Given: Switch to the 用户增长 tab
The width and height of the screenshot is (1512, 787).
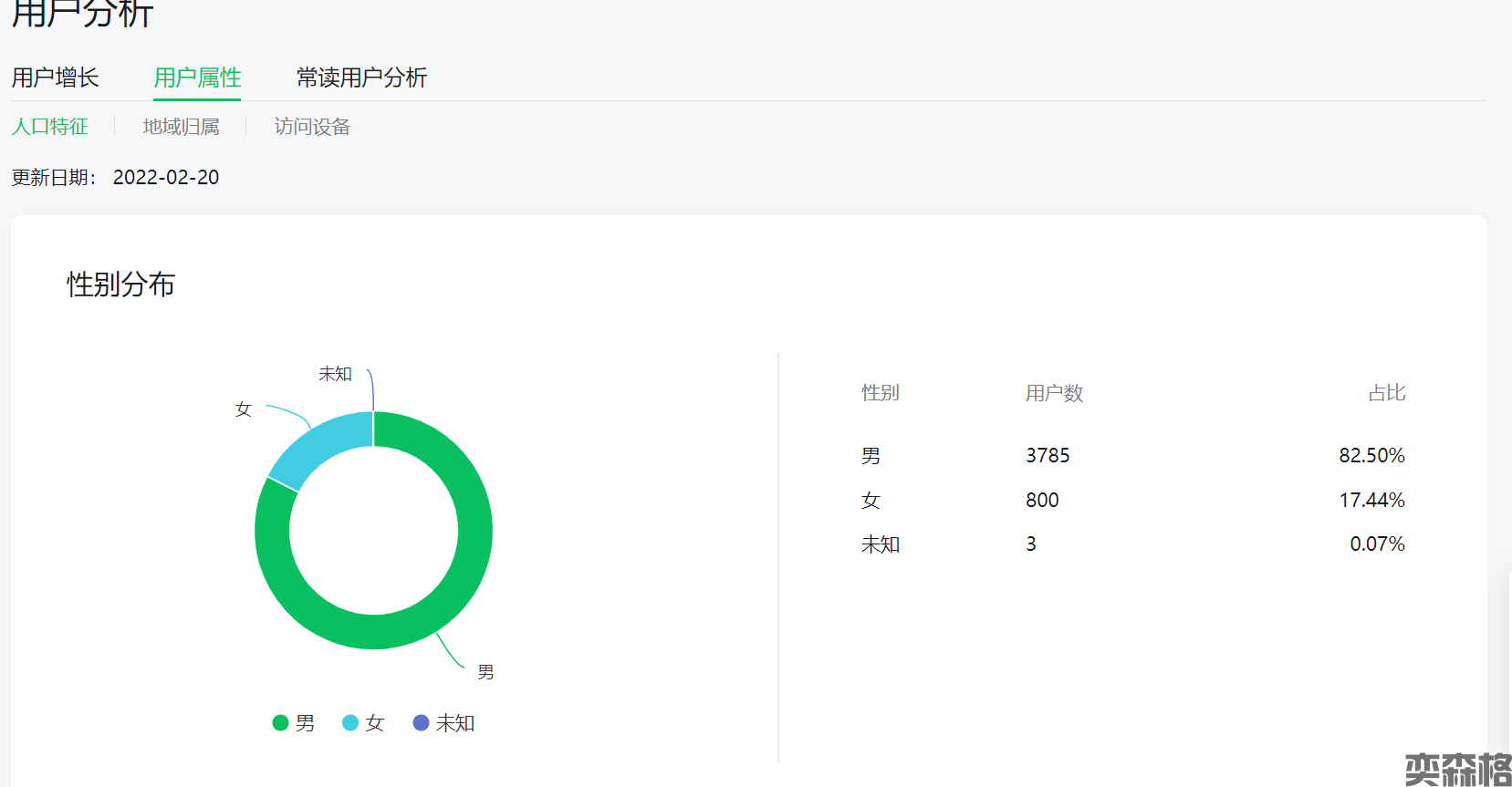Looking at the screenshot, I should (55, 78).
